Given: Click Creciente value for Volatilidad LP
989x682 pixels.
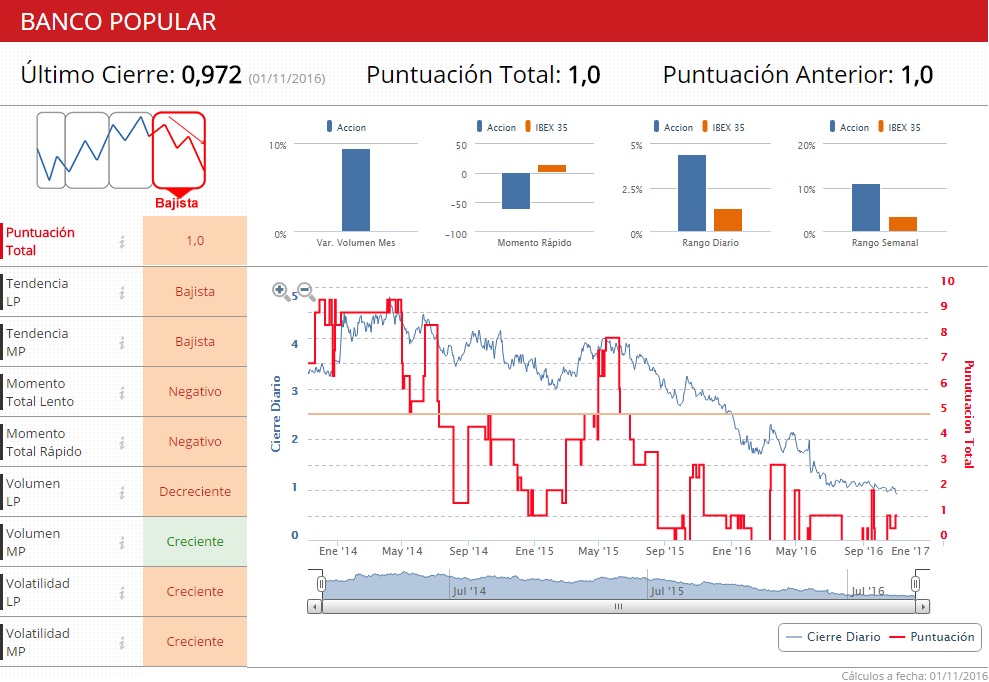Looking at the screenshot, I should click(195, 591).
